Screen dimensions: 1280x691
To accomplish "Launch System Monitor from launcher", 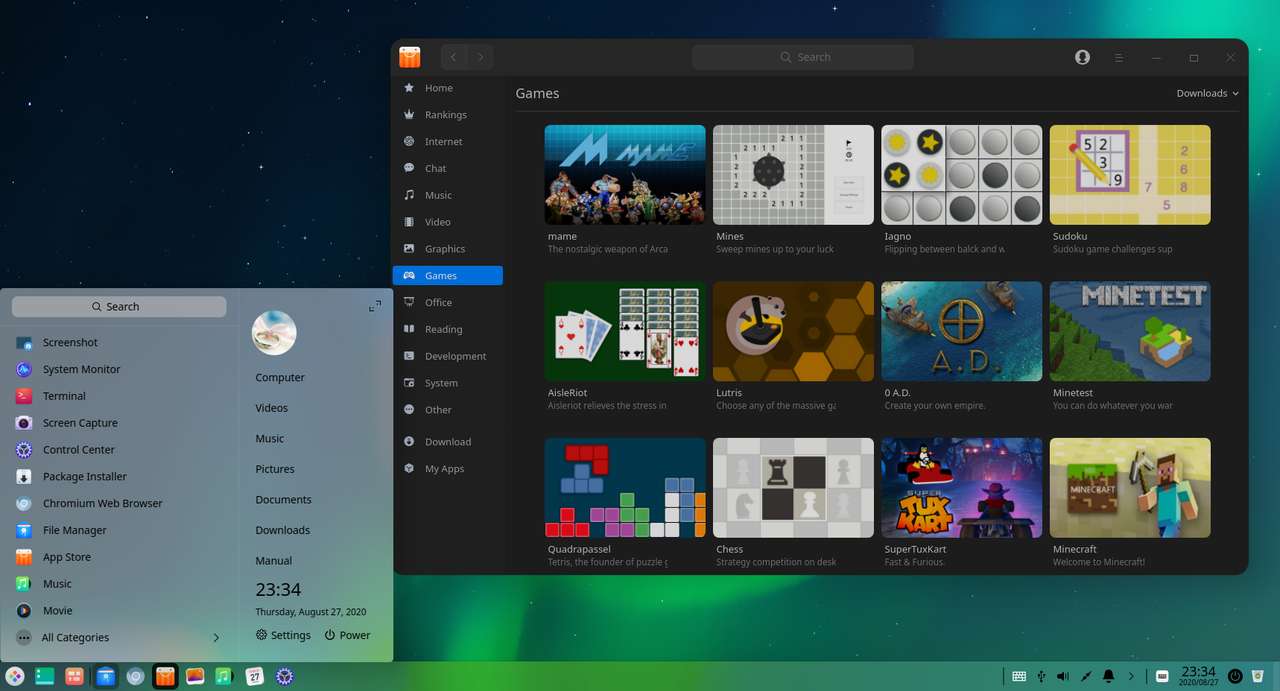I will click(x=119, y=369).
